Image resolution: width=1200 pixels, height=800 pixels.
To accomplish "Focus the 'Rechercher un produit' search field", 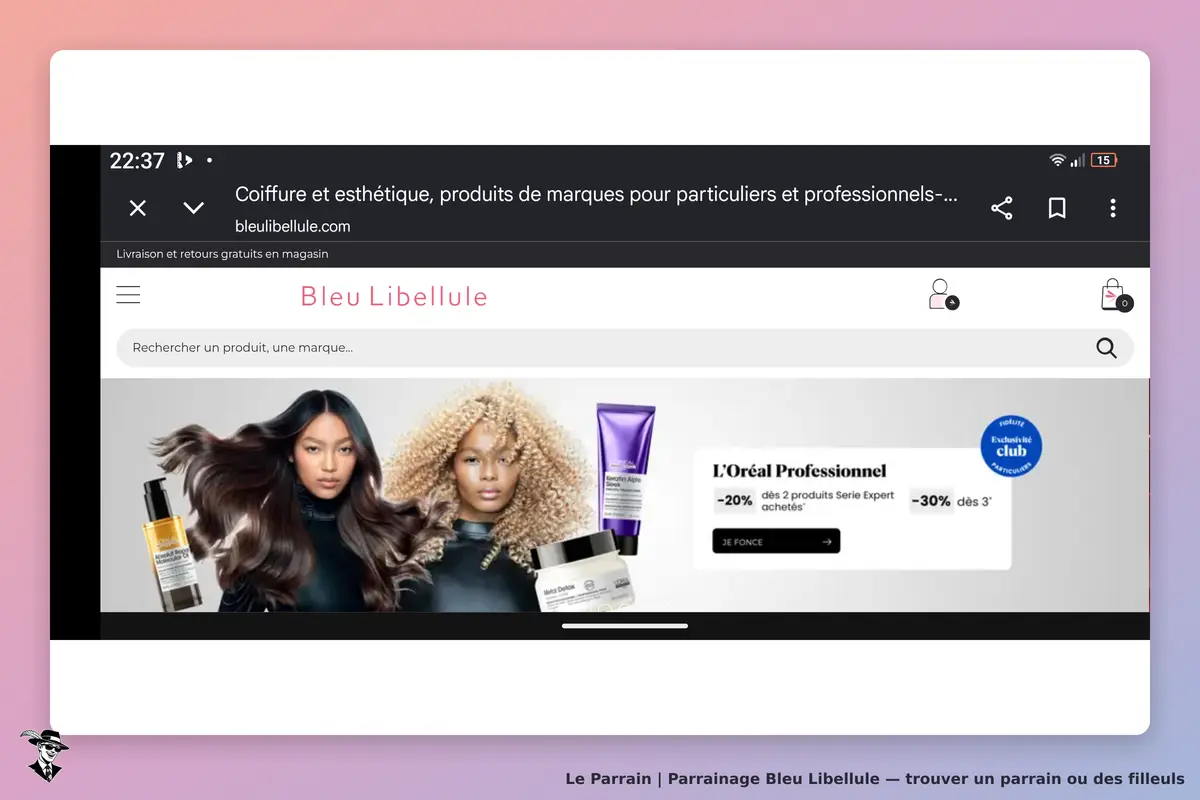I will [x=625, y=348].
